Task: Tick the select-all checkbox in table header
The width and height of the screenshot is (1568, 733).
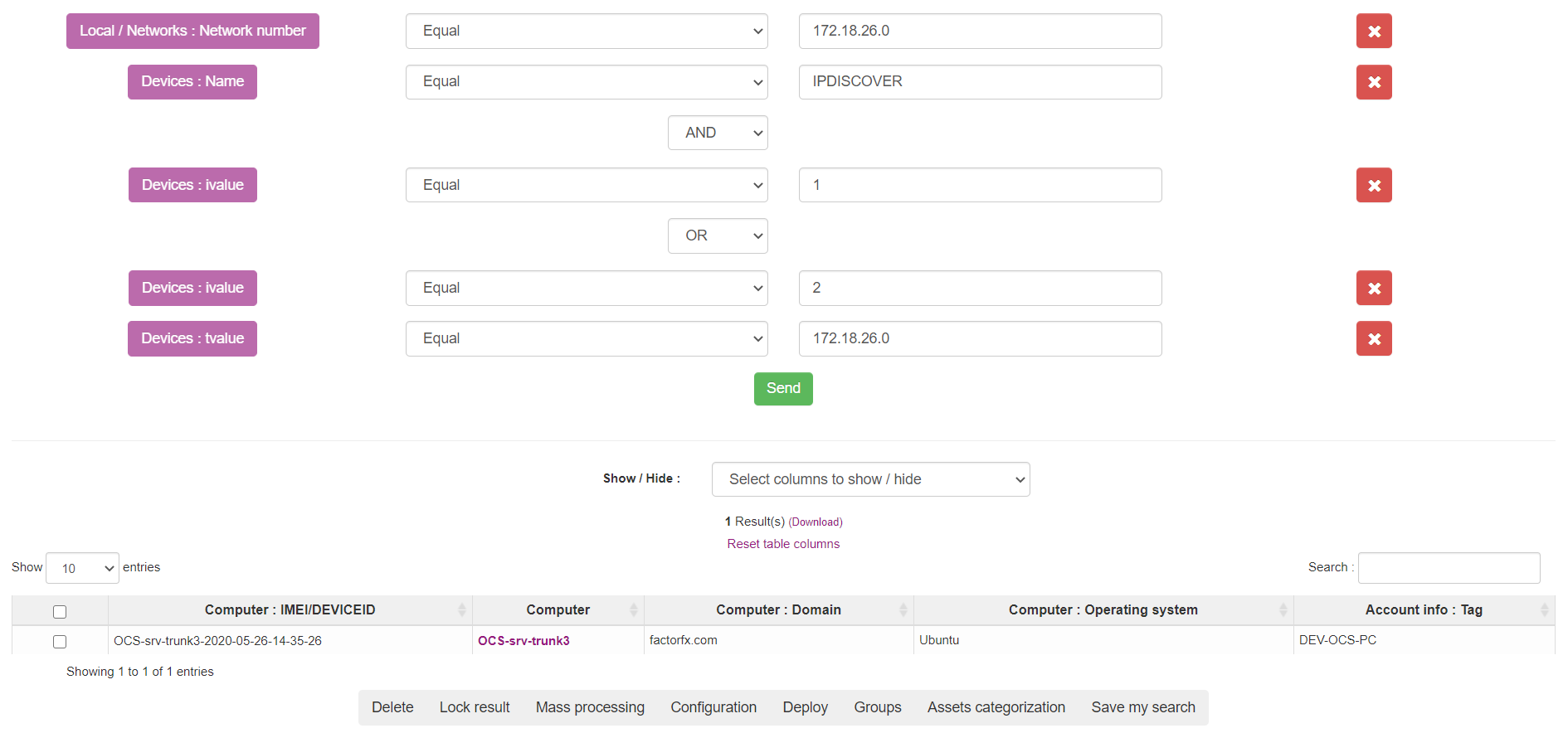Action: pos(60,612)
